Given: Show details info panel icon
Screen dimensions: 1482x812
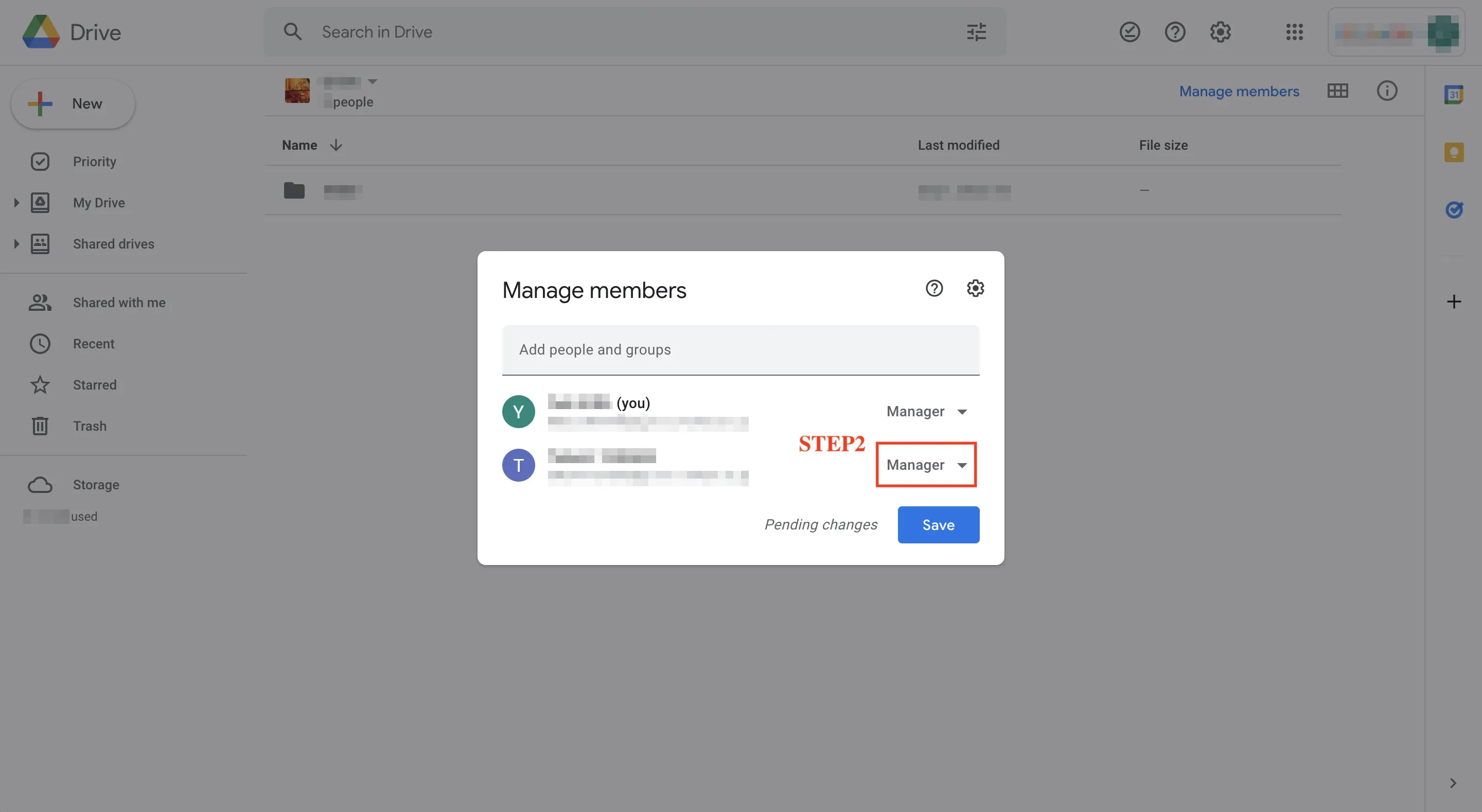Looking at the screenshot, I should pyautogui.click(x=1386, y=91).
